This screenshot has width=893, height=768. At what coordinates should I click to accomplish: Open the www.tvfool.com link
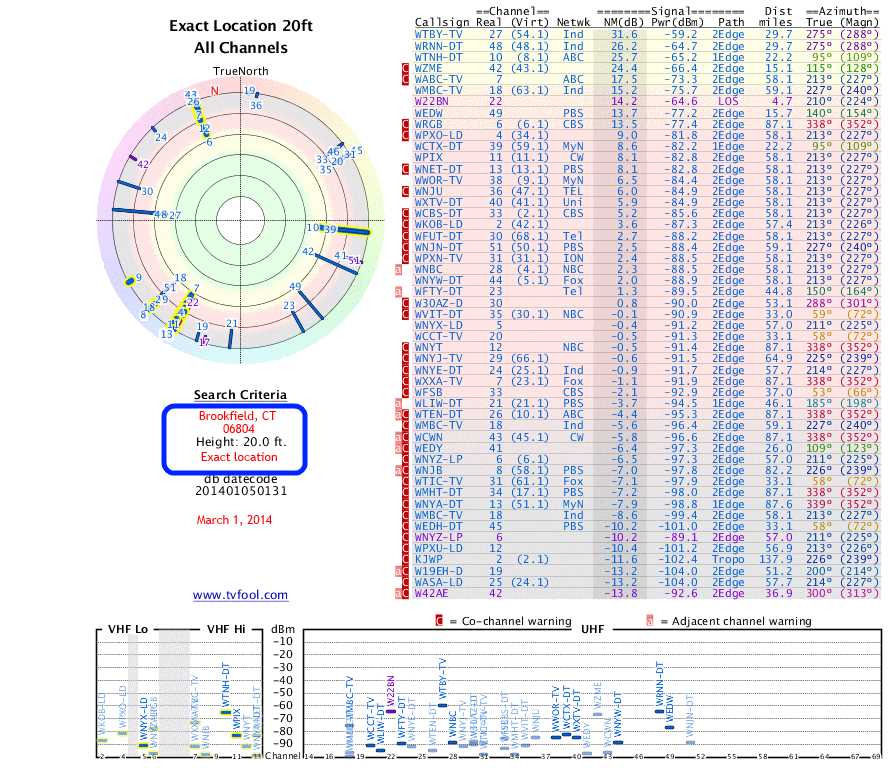(x=240, y=595)
